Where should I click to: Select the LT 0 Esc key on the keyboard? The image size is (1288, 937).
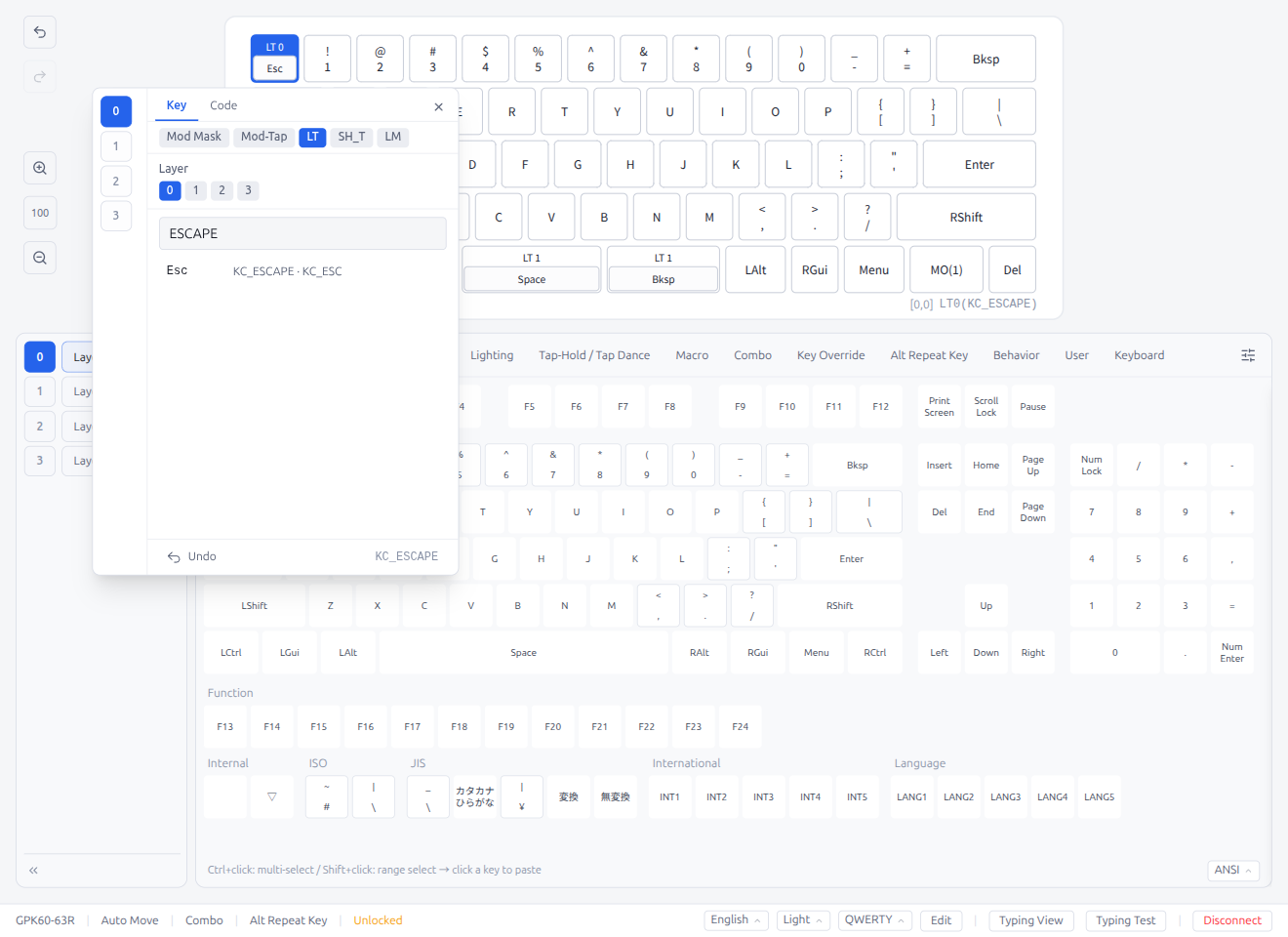pos(275,59)
